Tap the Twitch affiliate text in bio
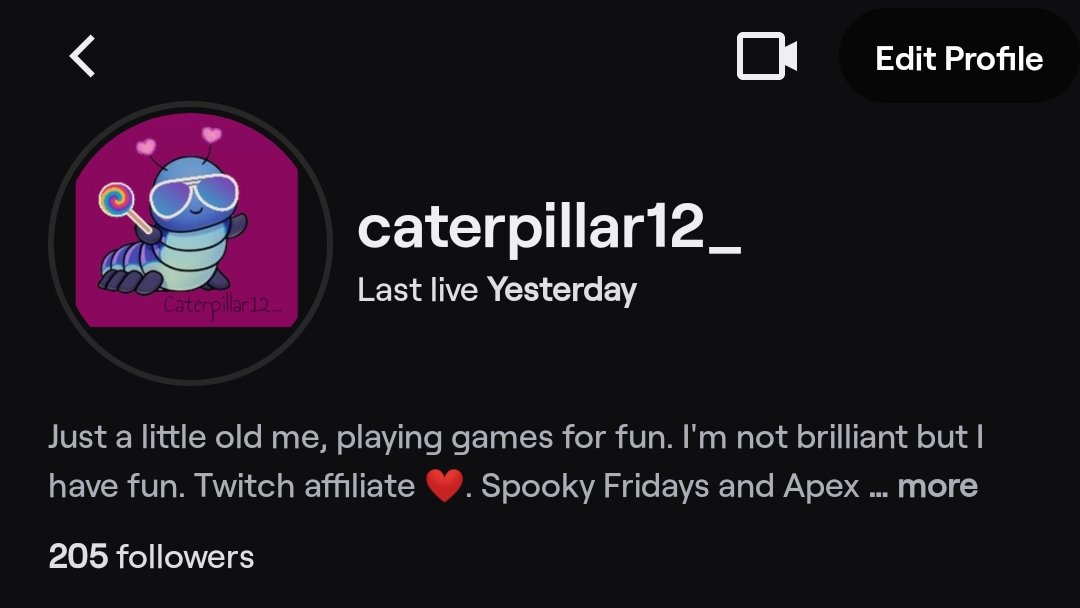1080x608 pixels. [x=305, y=486]
